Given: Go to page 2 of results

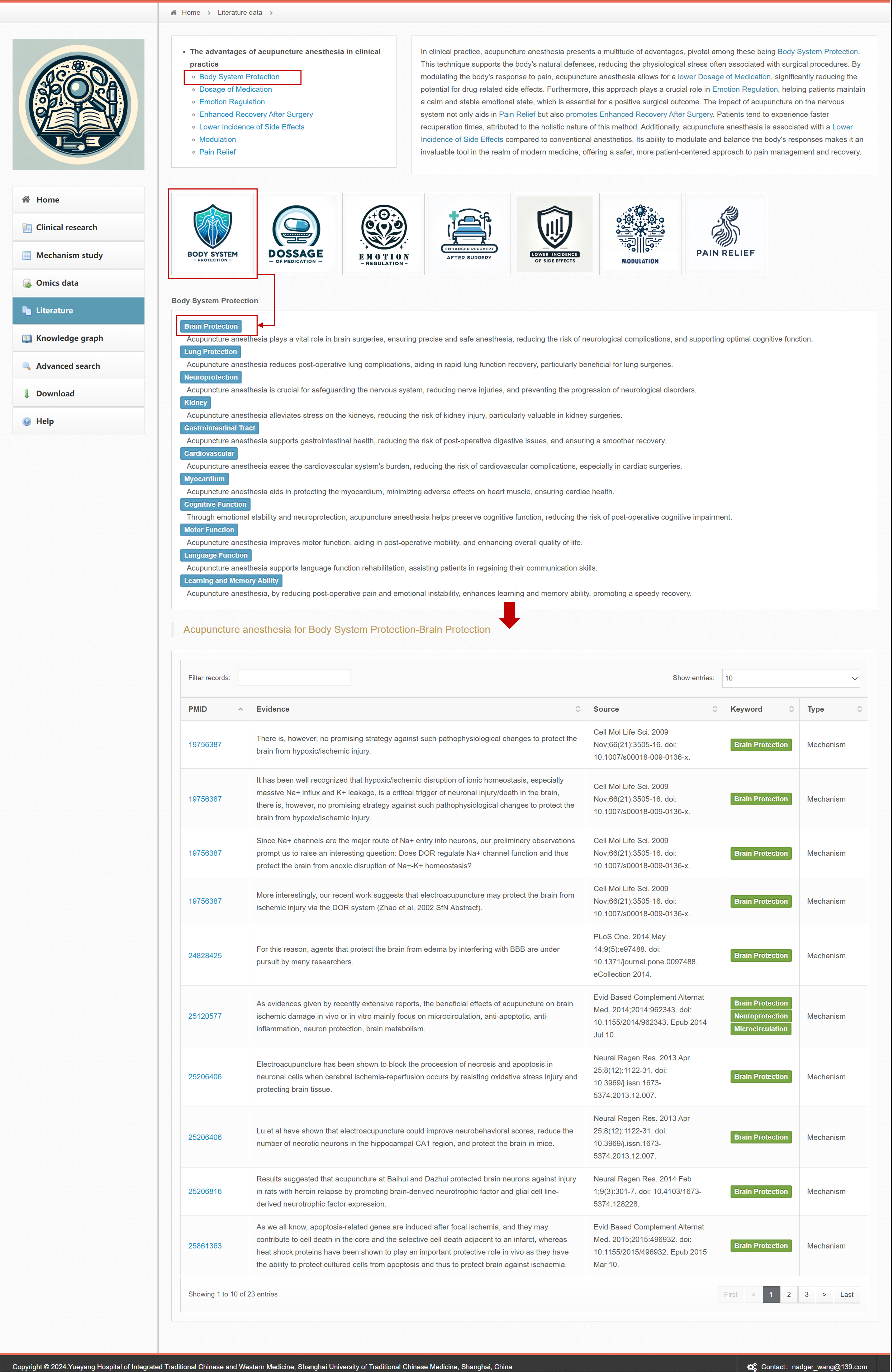Looking at the screenshot, I should pos(788,1294).
